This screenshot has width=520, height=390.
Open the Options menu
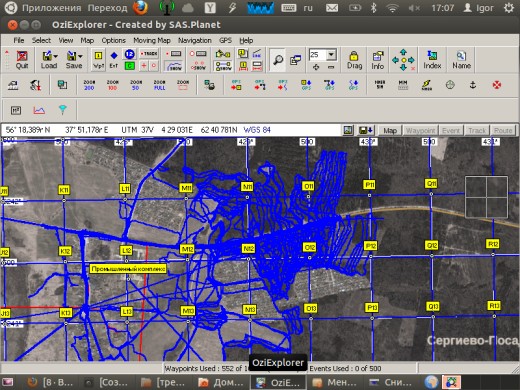[x=114, y=40]
